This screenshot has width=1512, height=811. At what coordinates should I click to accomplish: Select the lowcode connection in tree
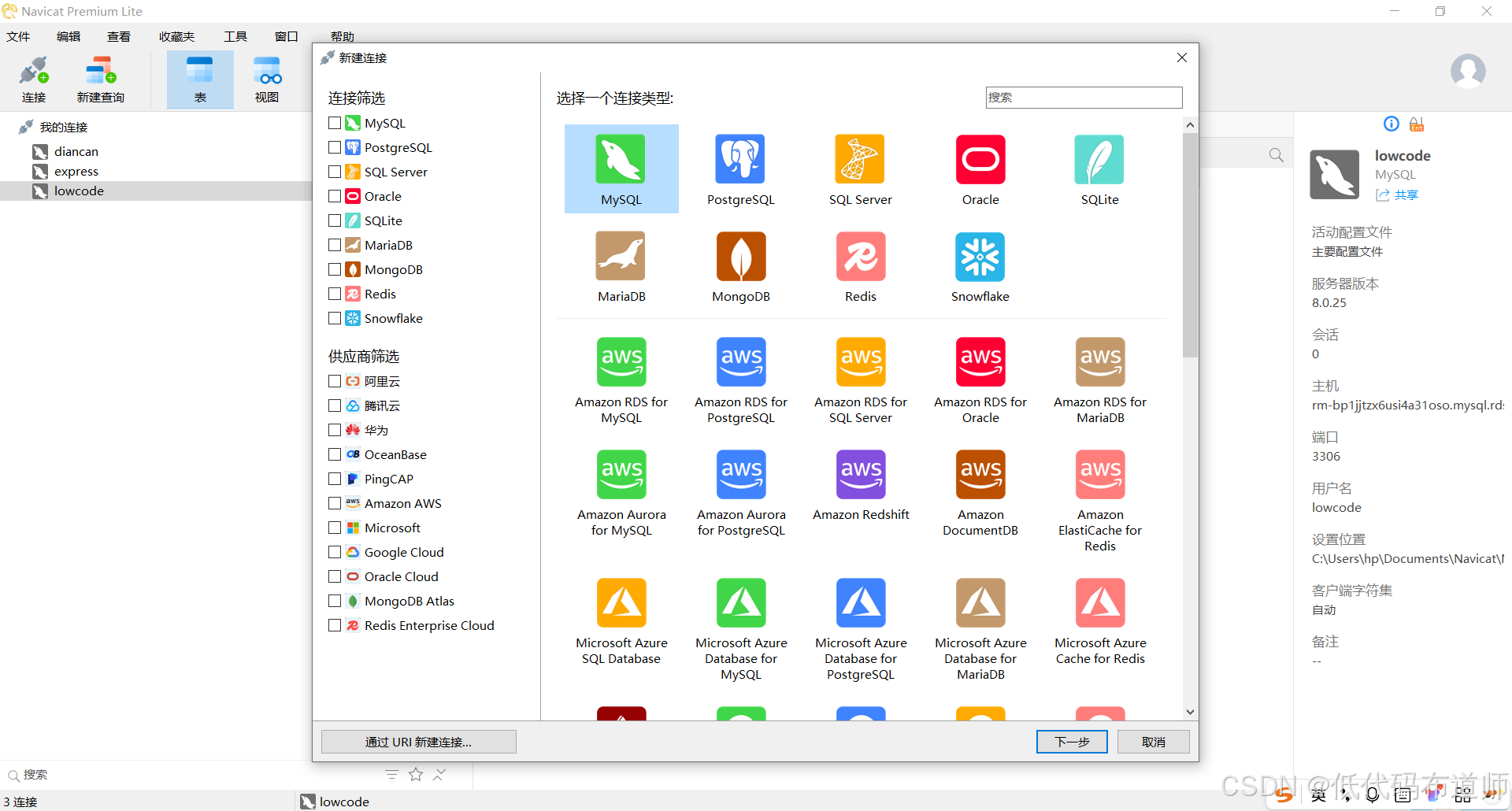[156, 191]
